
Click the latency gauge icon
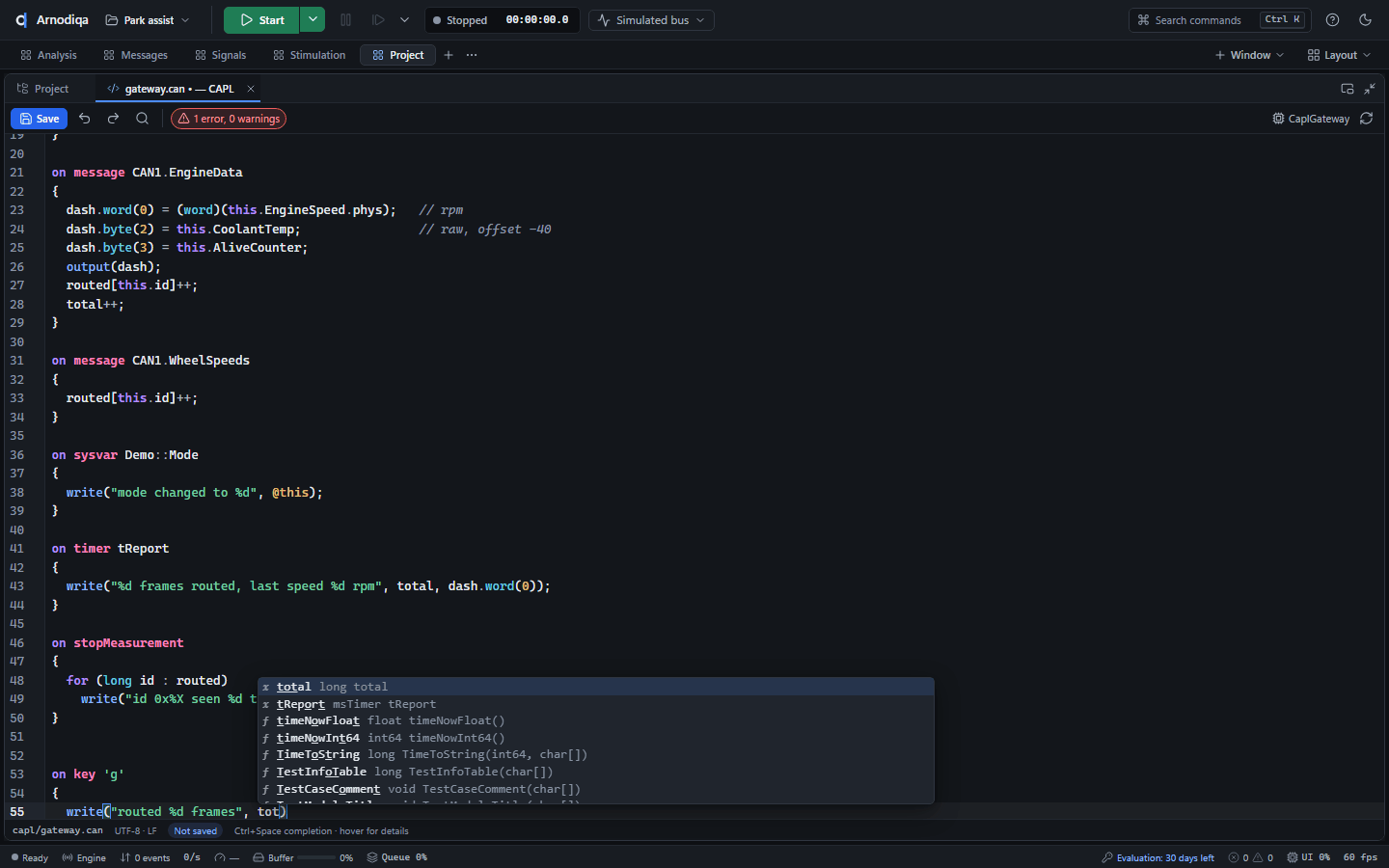click(220, 857)
